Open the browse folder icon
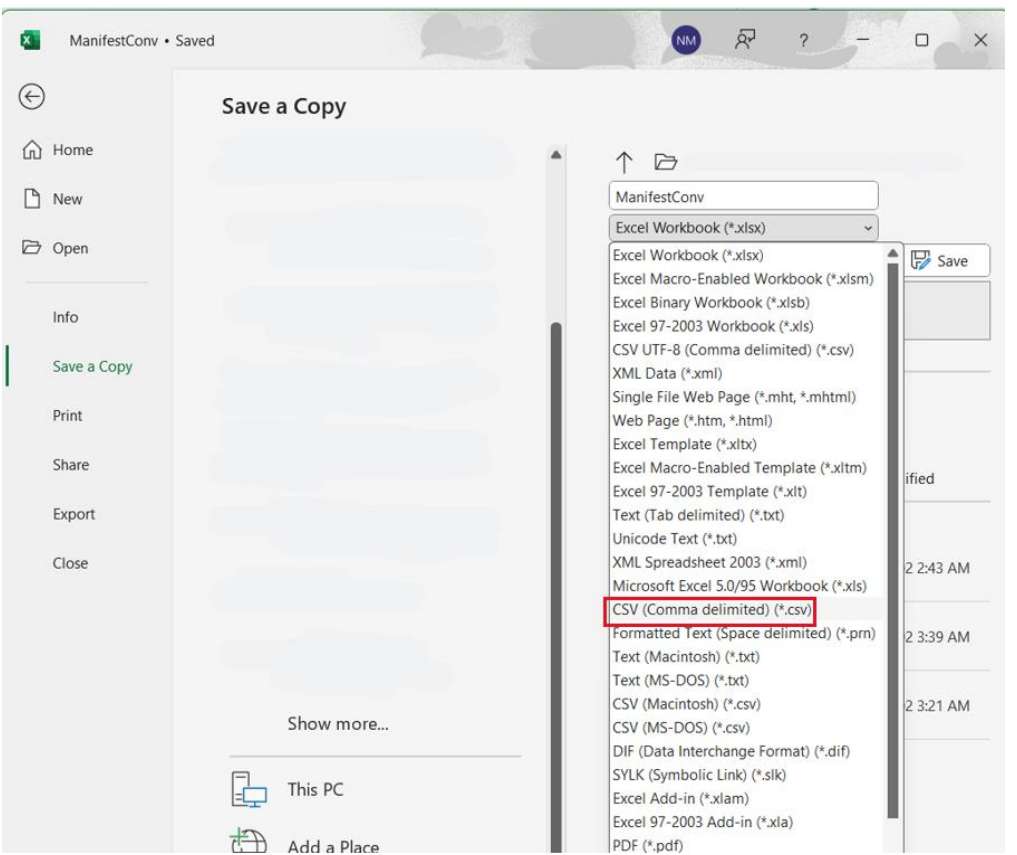This screenshot has width=1017, height=855. click(666, 162)
